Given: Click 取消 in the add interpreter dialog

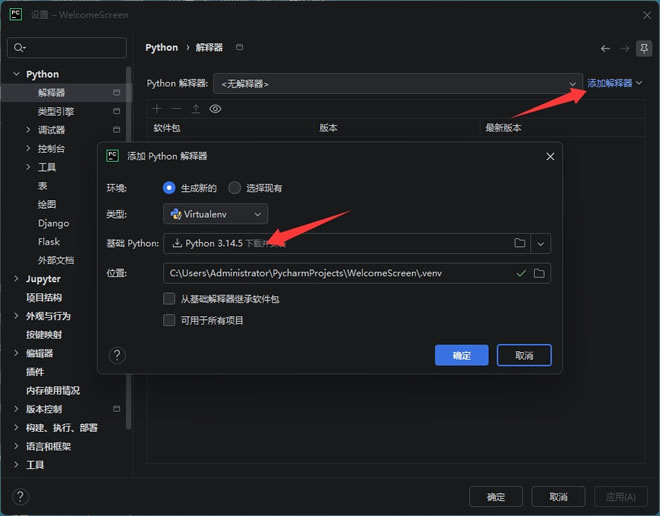Looking at the screenshot, I should coord(524,355).
